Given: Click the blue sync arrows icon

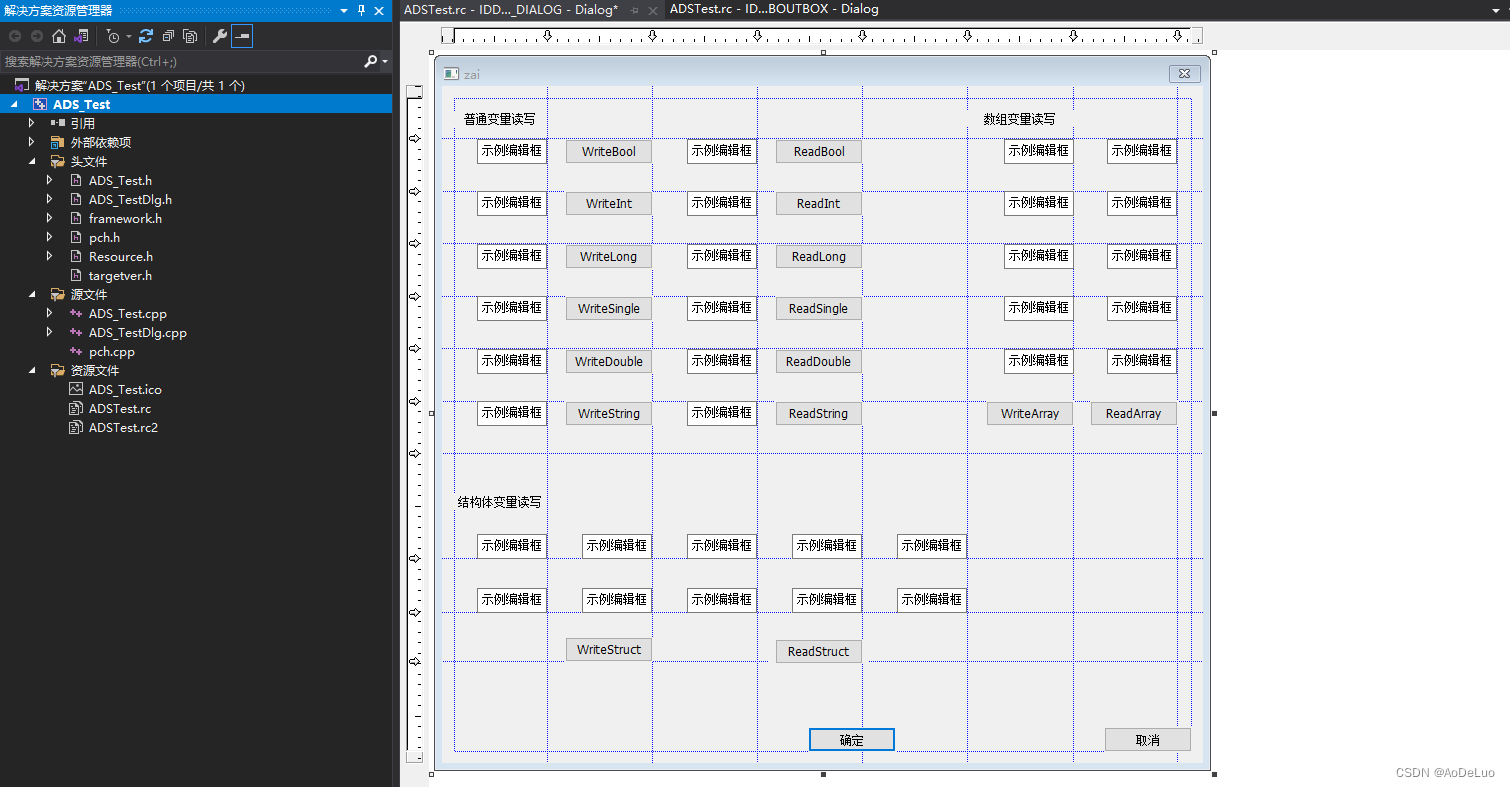Looking at the screenshot, I should pos(146,36).
